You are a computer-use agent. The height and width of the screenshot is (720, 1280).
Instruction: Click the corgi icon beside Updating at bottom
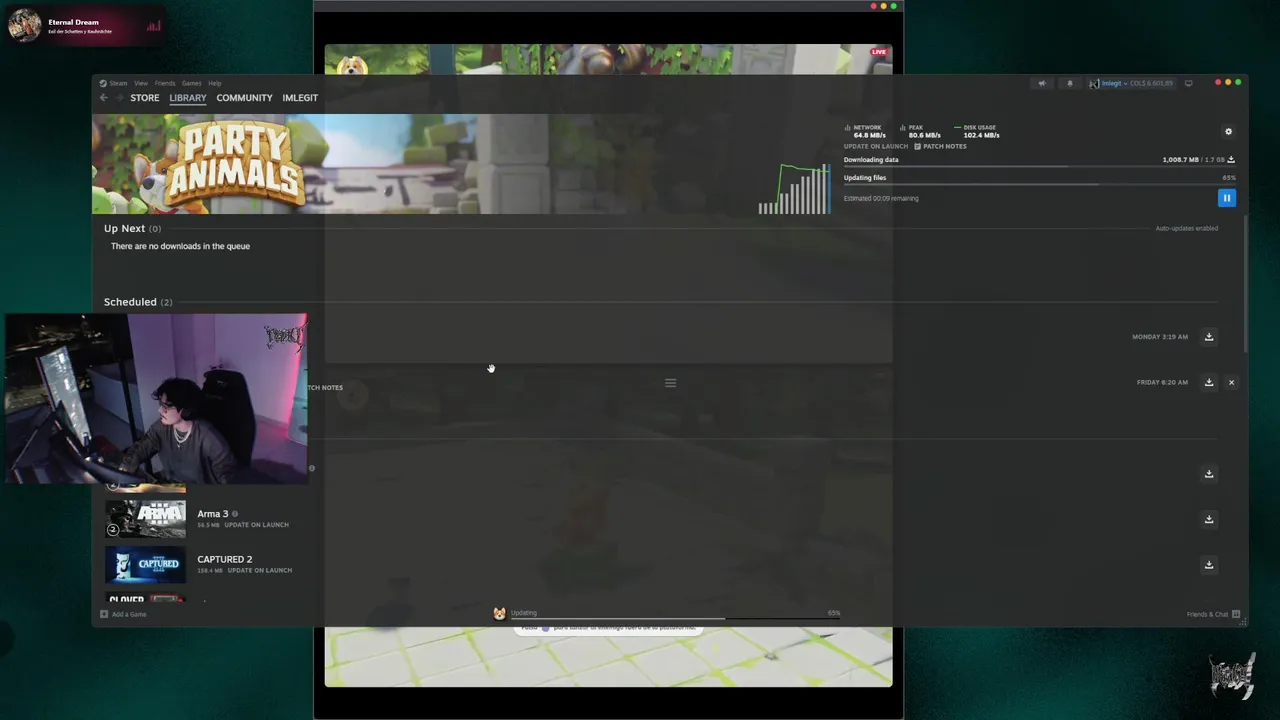499,613
